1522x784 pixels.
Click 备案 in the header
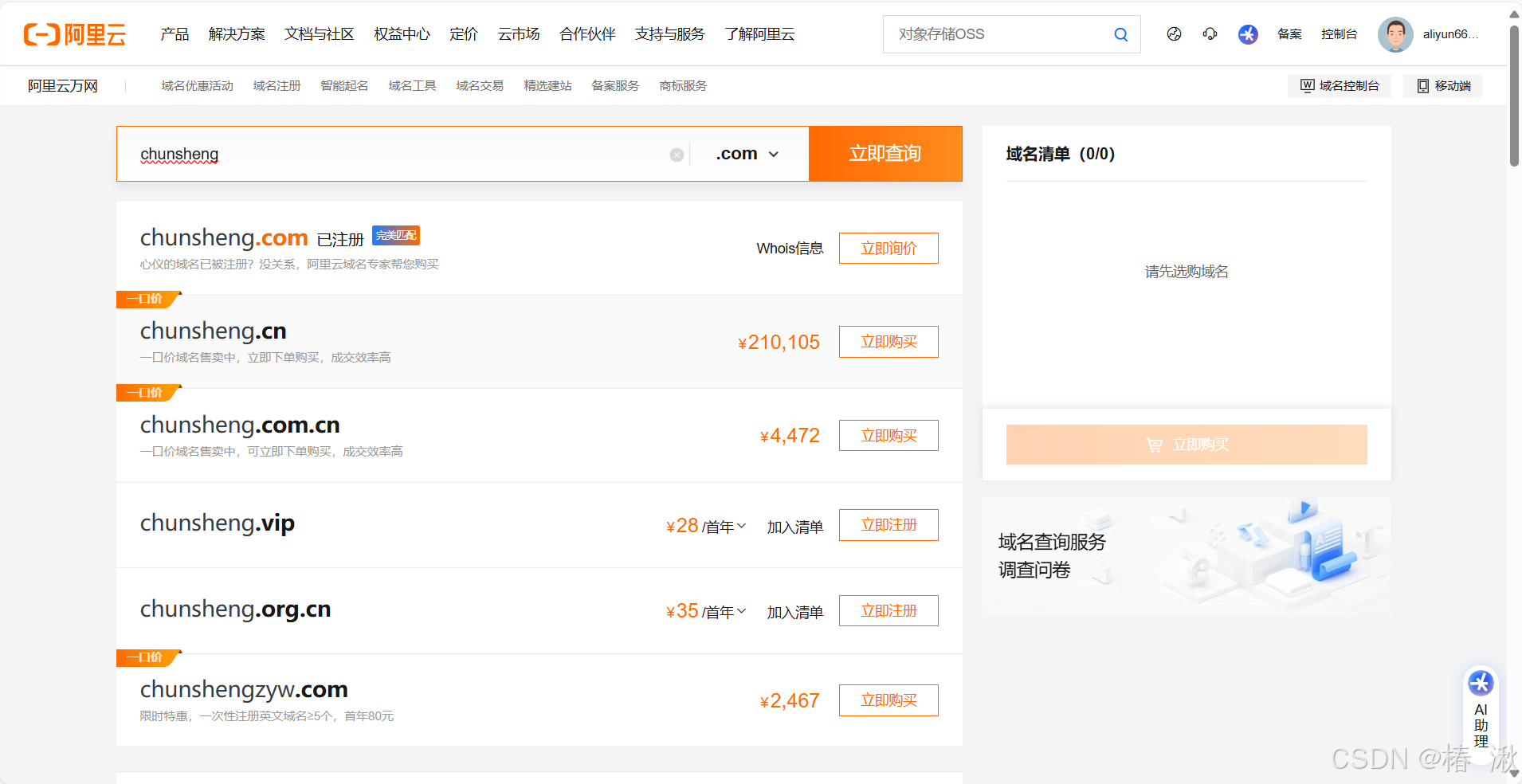click(x=1289, y=34)
